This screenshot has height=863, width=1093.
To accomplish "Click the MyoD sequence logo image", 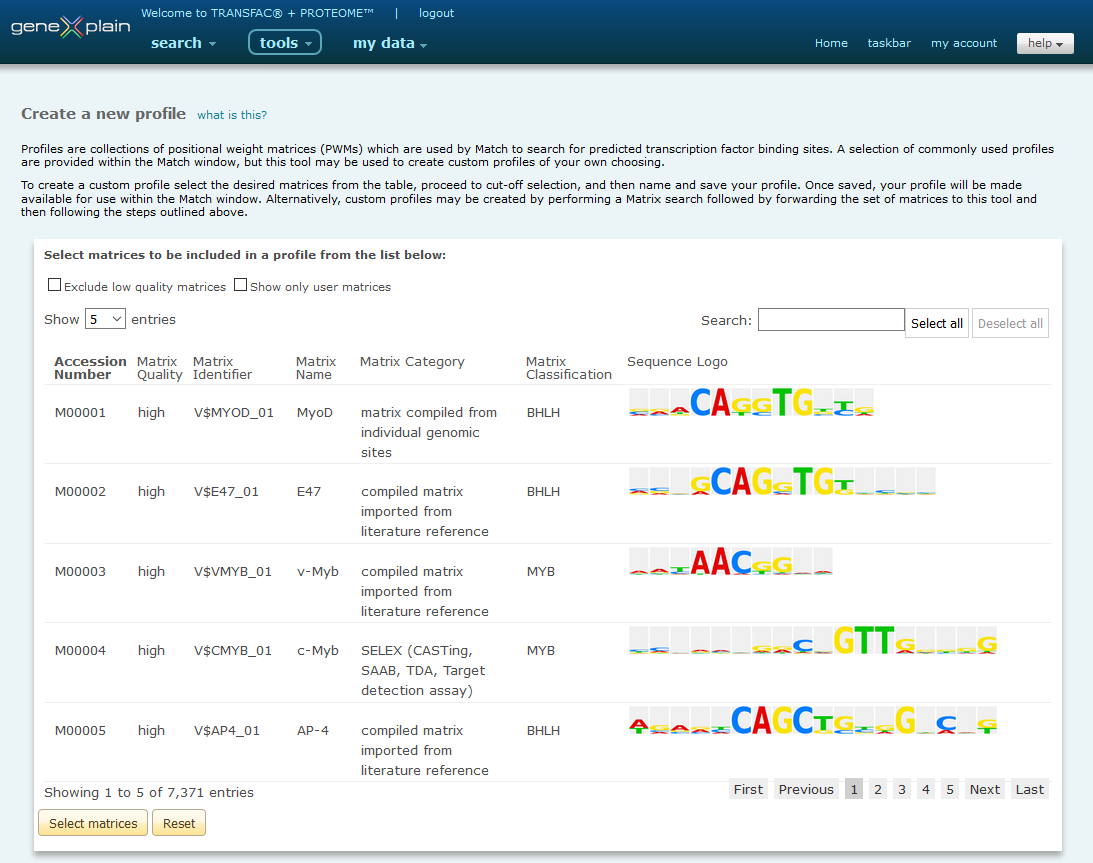I will pyautogui.click(x=751, y=402).
